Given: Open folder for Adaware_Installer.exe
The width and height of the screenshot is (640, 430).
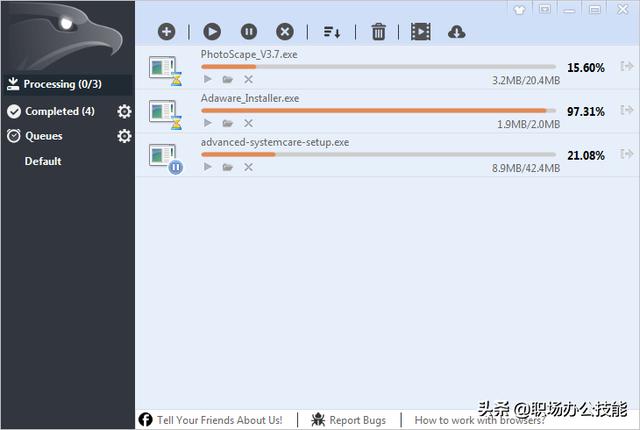Looking at the screenshot, I should pos(228,123).
